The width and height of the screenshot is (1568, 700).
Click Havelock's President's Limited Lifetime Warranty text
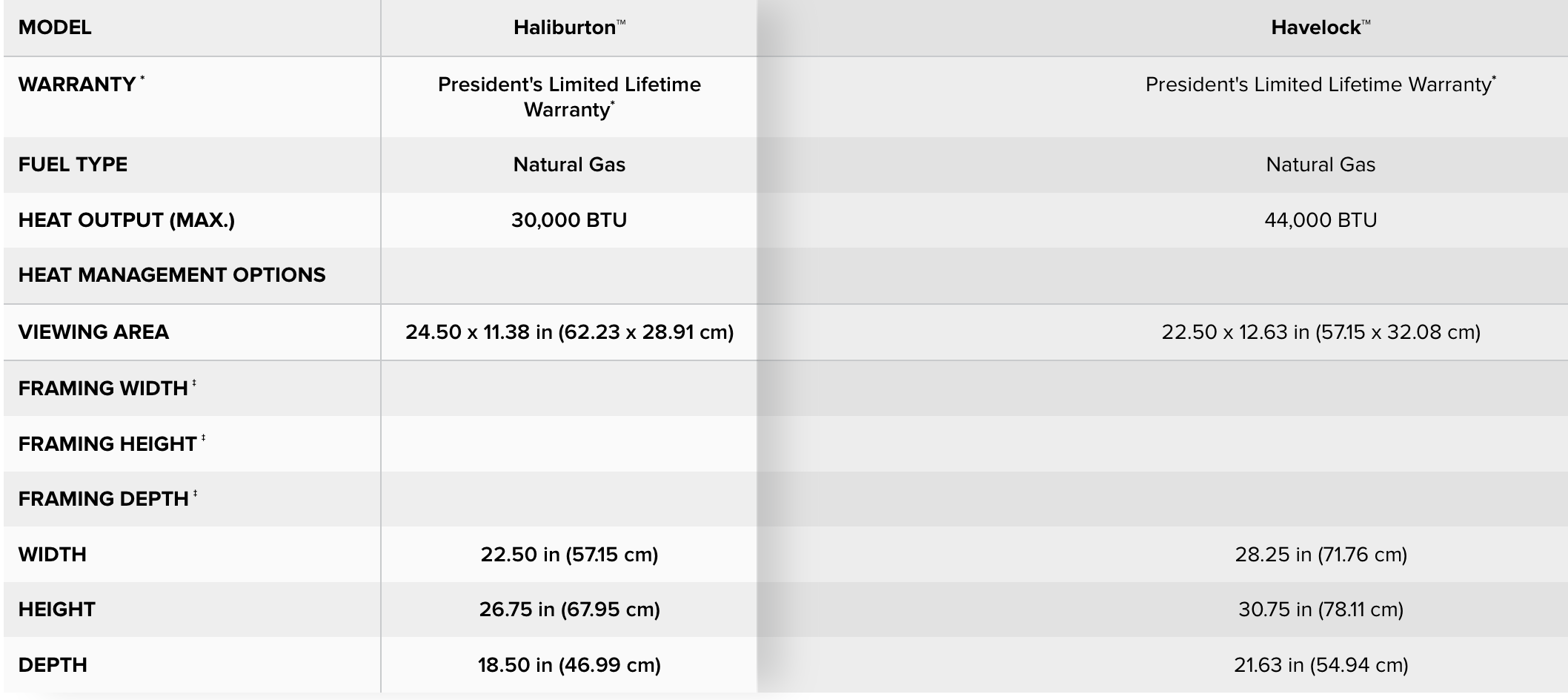coord(1320,85)
